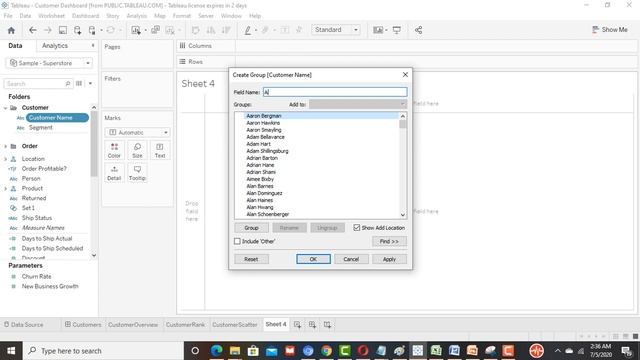The width and height of the screenshot is (640, 360).
Task: Click the New Story tab icon at bottom
Action: point(327,325)
